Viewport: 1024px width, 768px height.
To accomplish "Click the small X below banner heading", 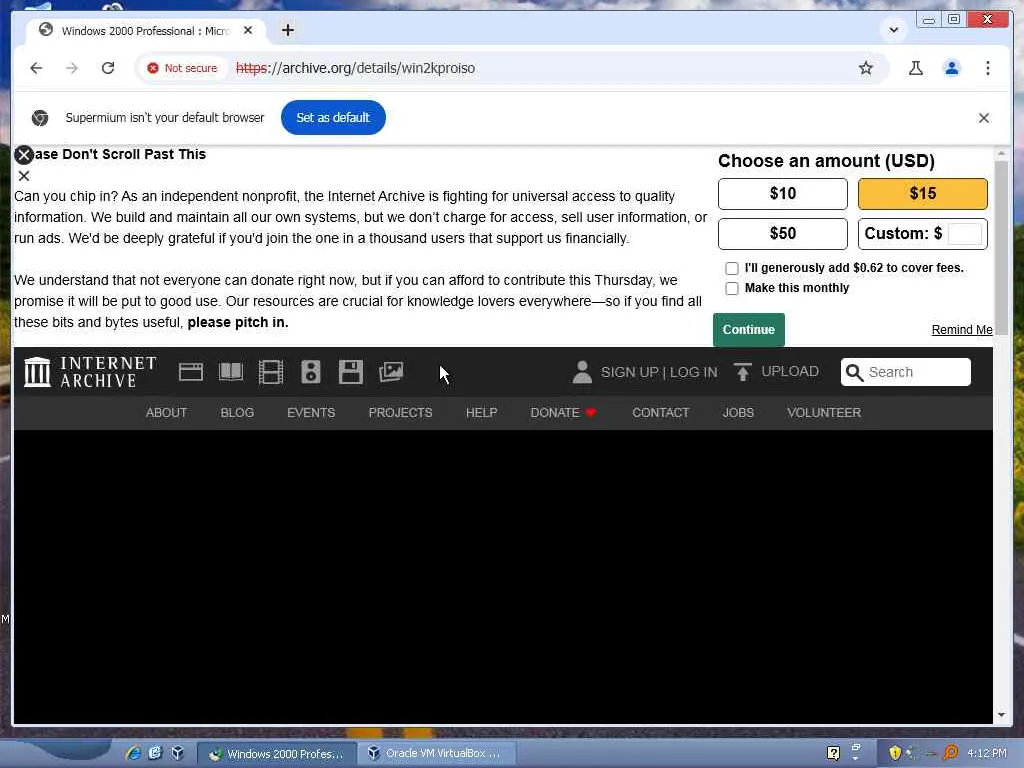I will 24,176.
